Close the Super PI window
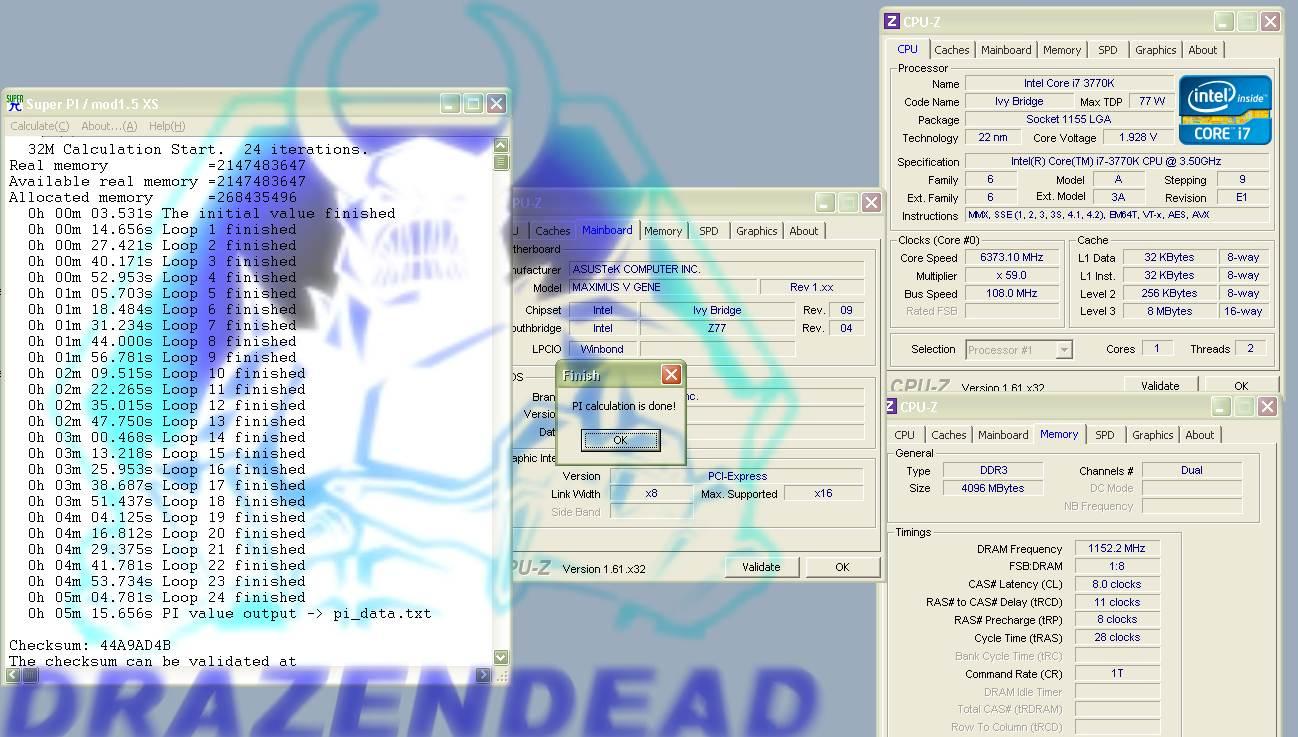 496,103
